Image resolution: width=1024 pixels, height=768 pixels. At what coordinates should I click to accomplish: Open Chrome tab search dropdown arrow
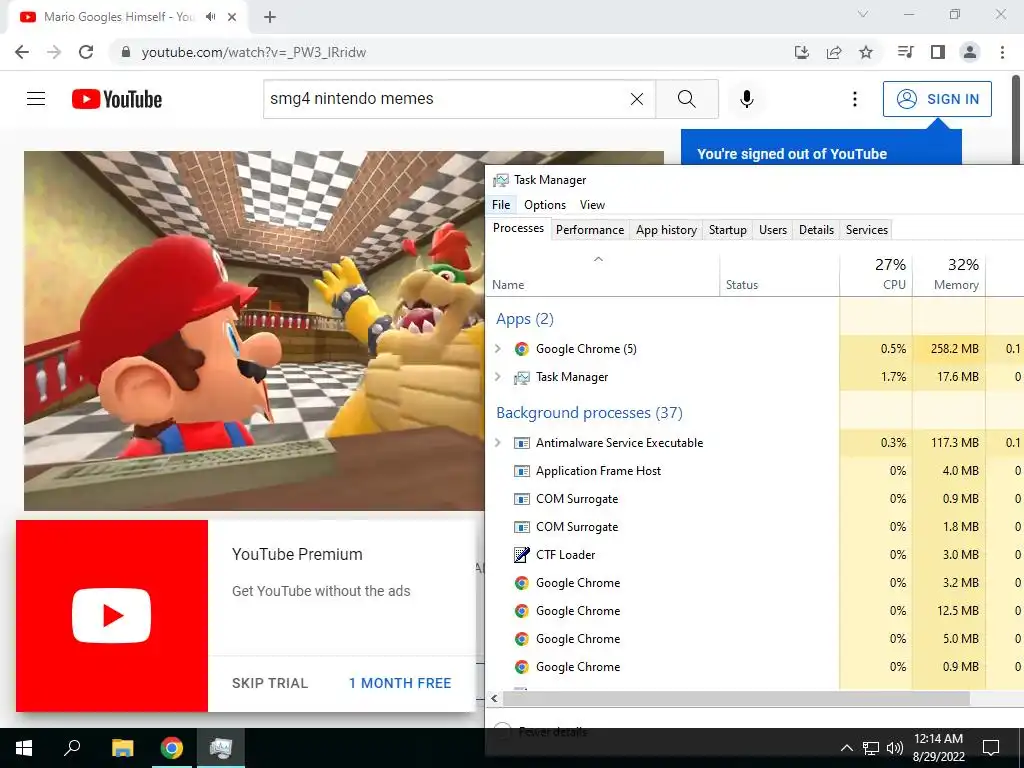(863, 14)
